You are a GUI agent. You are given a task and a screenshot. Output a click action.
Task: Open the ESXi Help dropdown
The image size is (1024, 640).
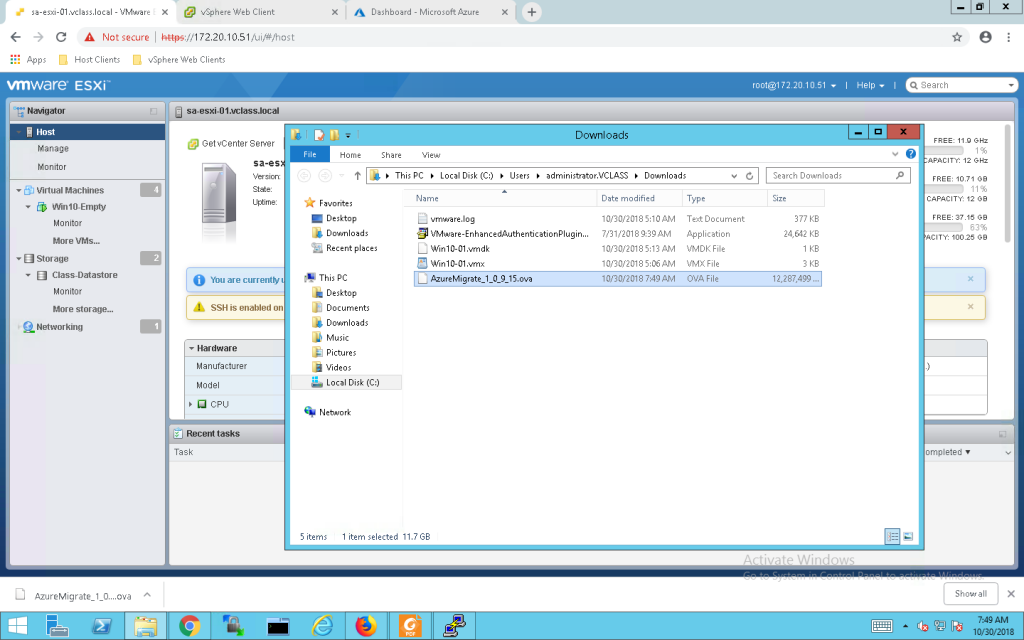[x=871, y=86]
